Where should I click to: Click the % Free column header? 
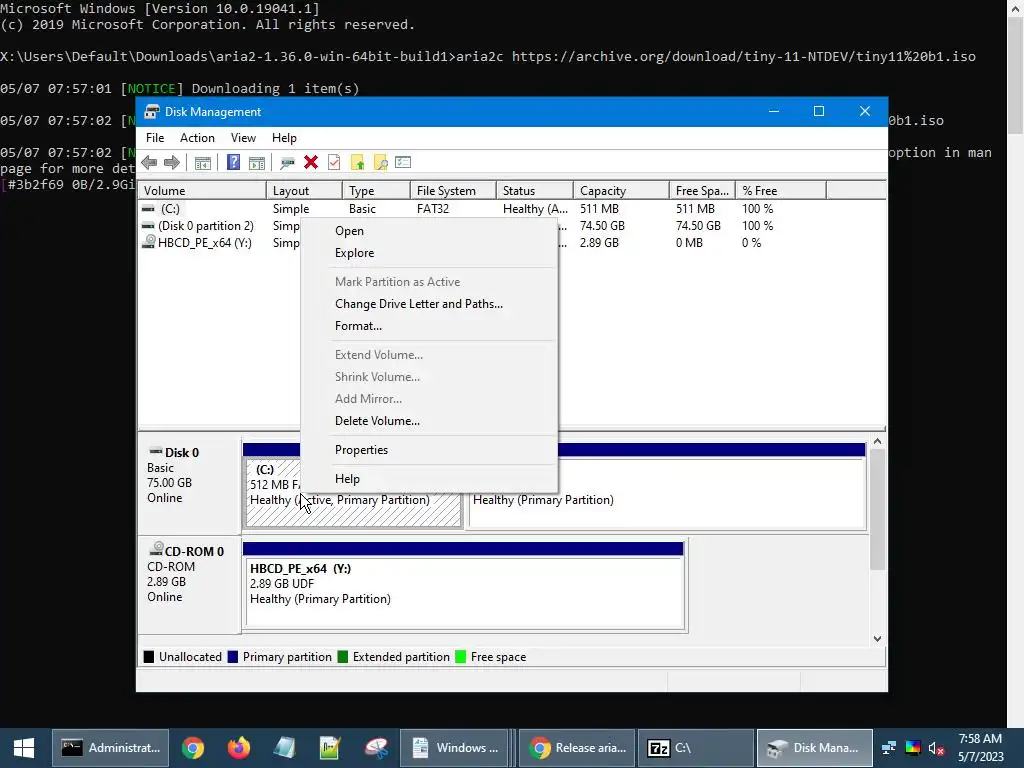pos(780,191)
